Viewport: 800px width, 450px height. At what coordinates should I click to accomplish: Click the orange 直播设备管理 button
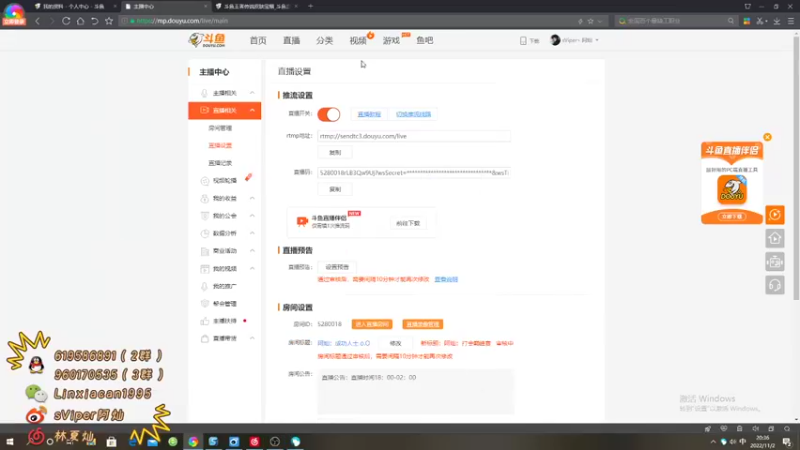click(422, 324)
